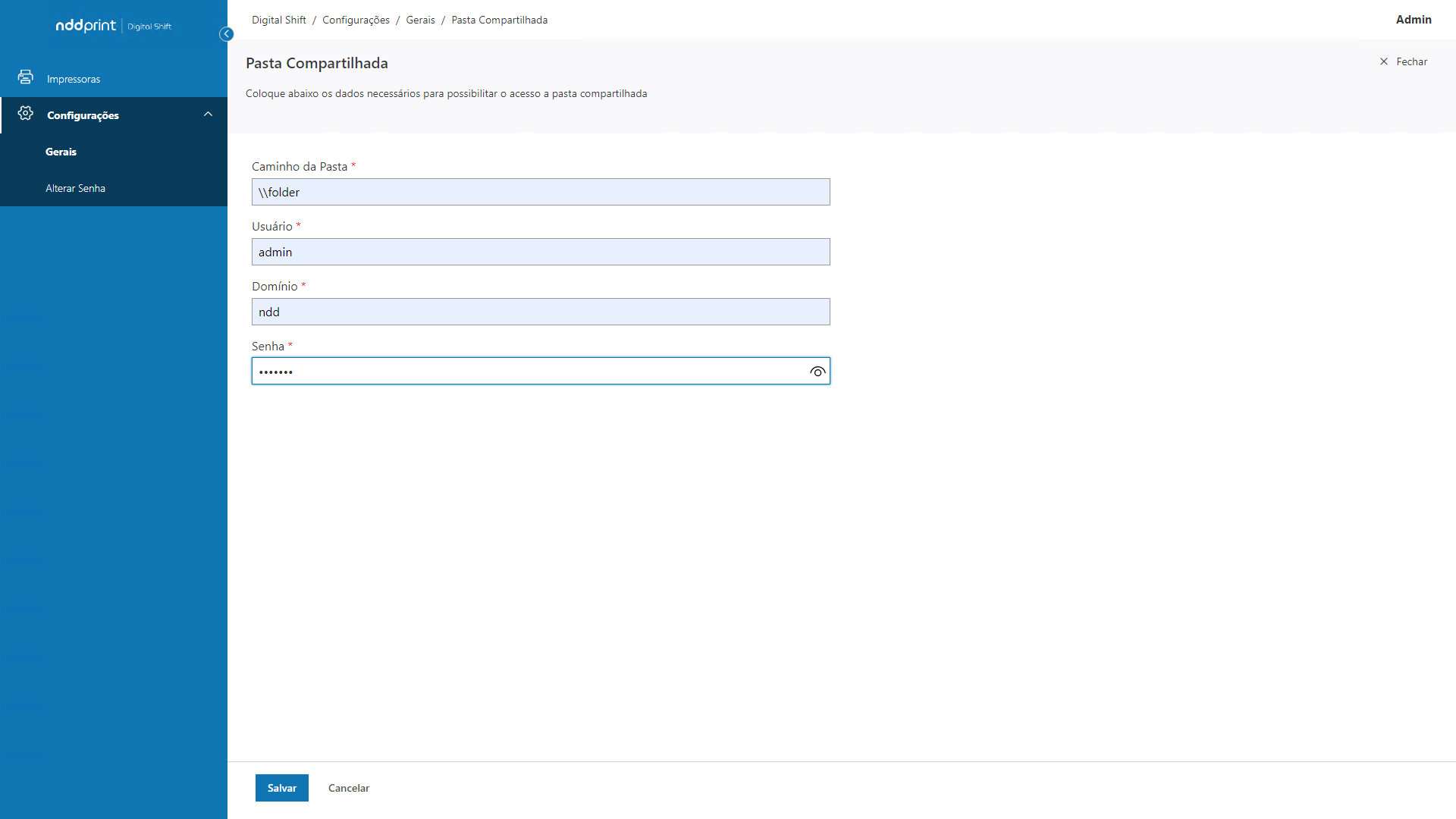This screenshot has height=819, width=1456.
Task: Click the X icon beside Fechar
Action: click(x=1384, y=61)
